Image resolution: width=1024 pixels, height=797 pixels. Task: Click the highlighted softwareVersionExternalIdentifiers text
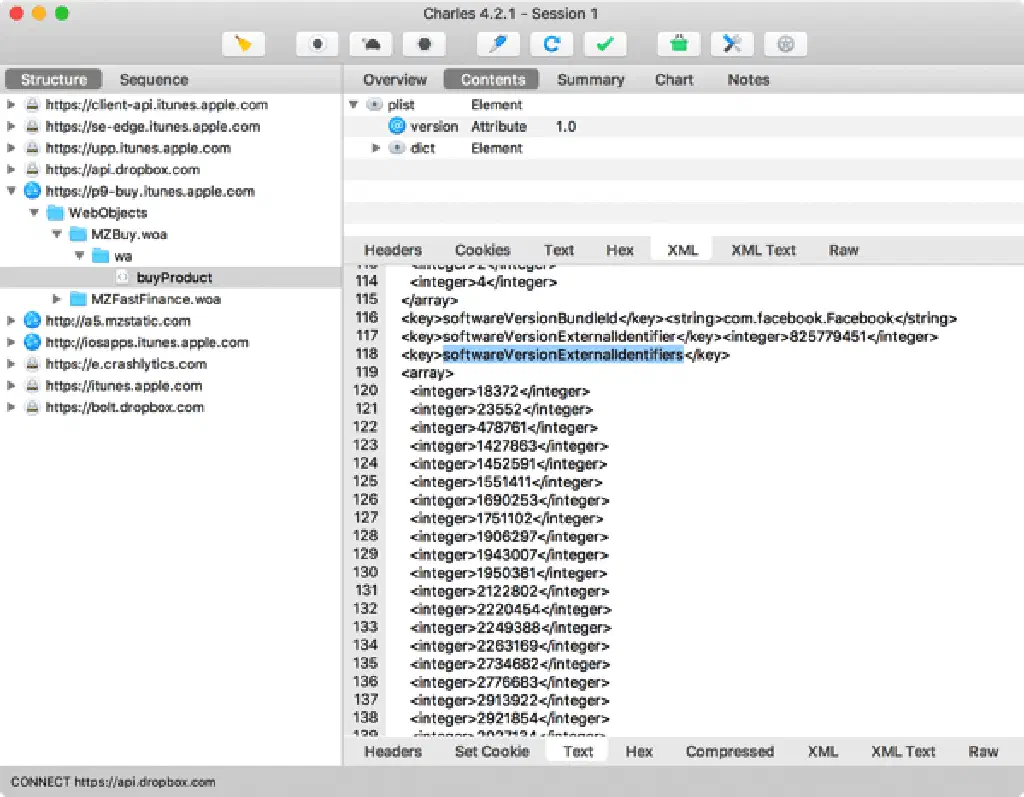coord(562,355)
